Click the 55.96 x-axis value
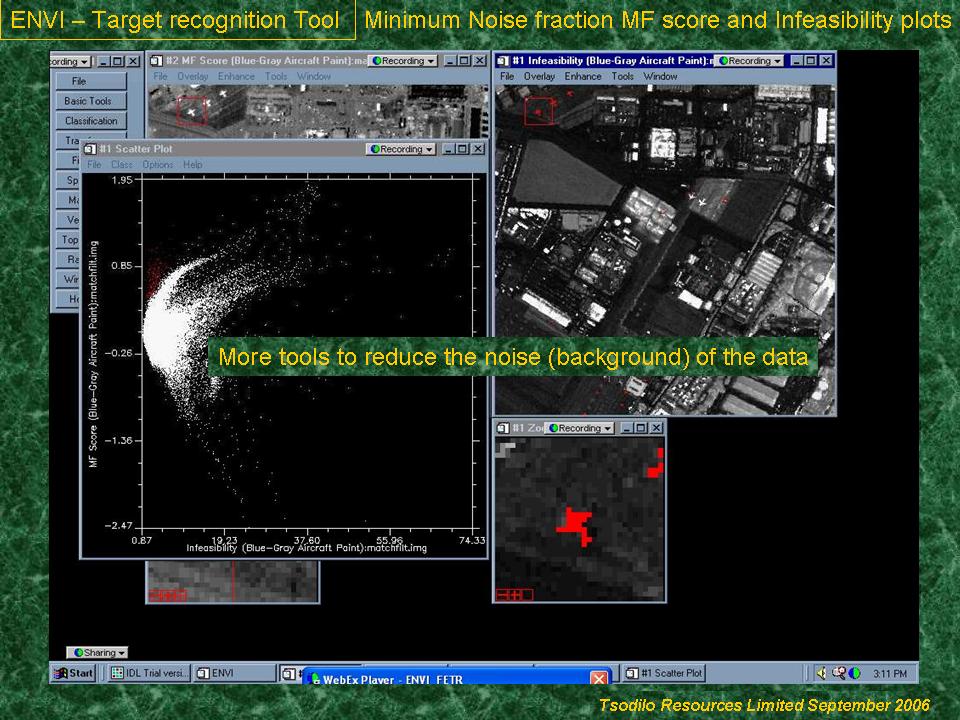 389,540
